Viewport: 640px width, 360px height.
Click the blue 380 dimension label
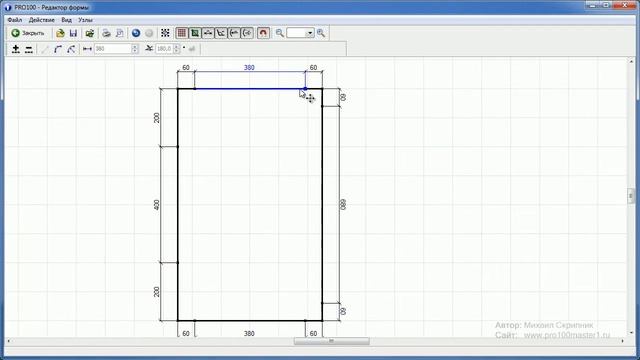coord(249,68)
